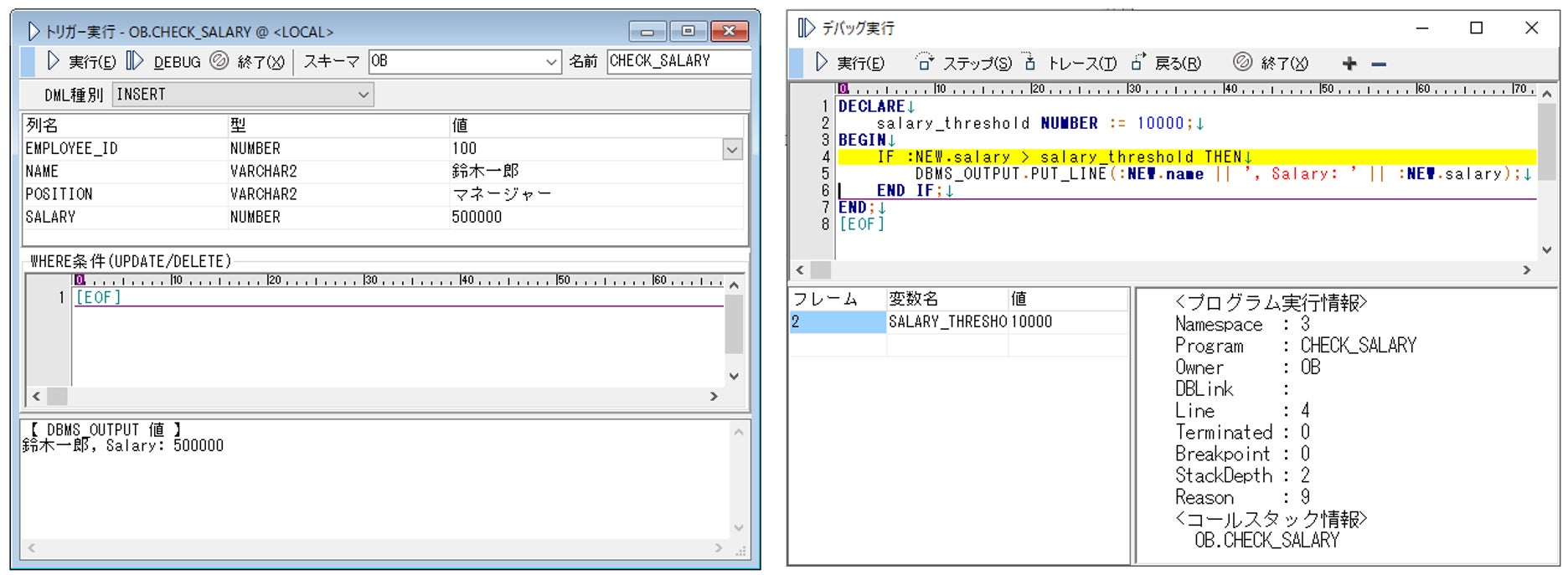This screenshot has height=575, width=1568.
Task: Click code editor horizontal scroll right arrow
Action: tap(1526, 270)
